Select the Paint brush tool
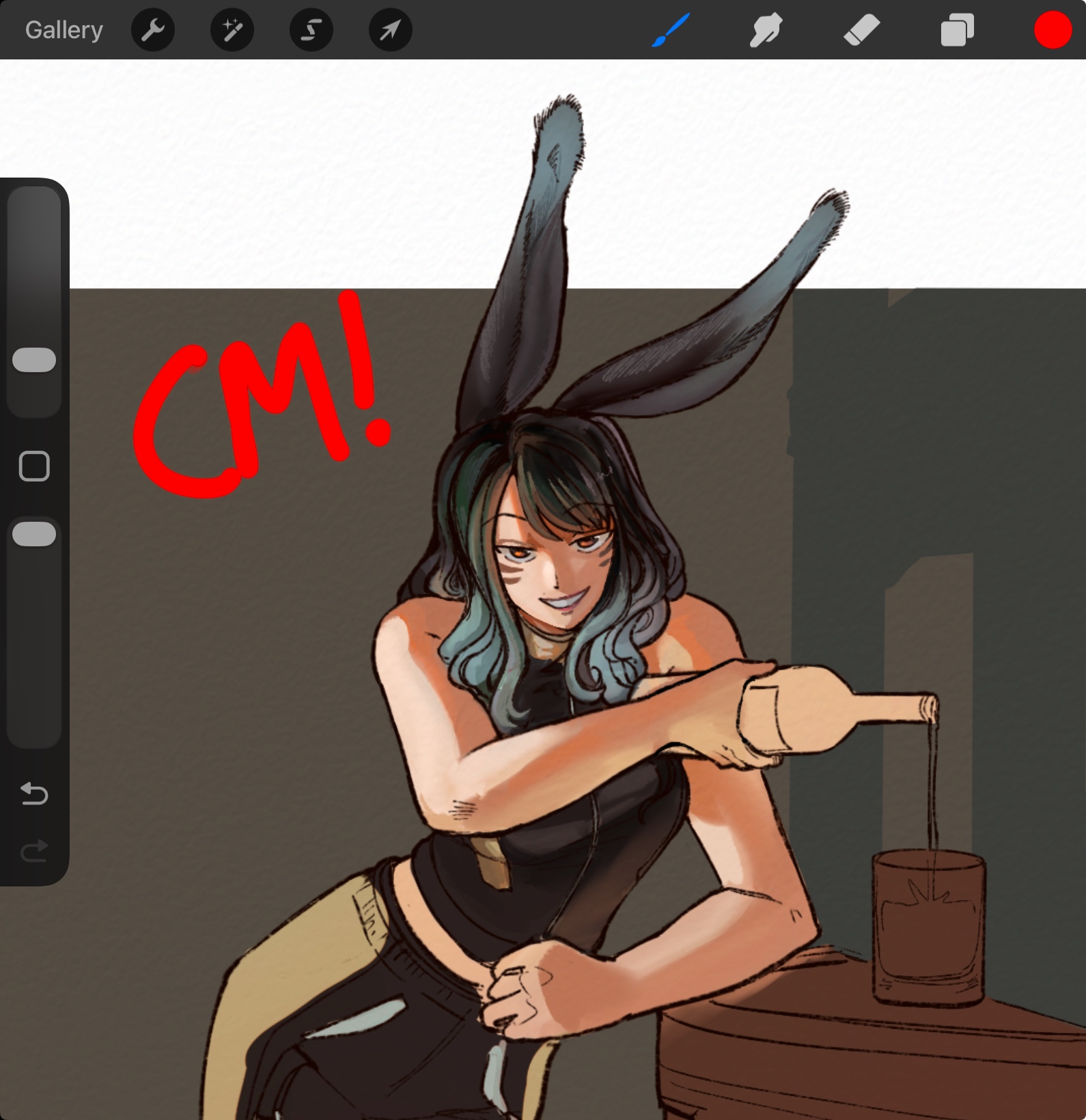This screenshot has width=1086, height=1120. pos(671,30)
